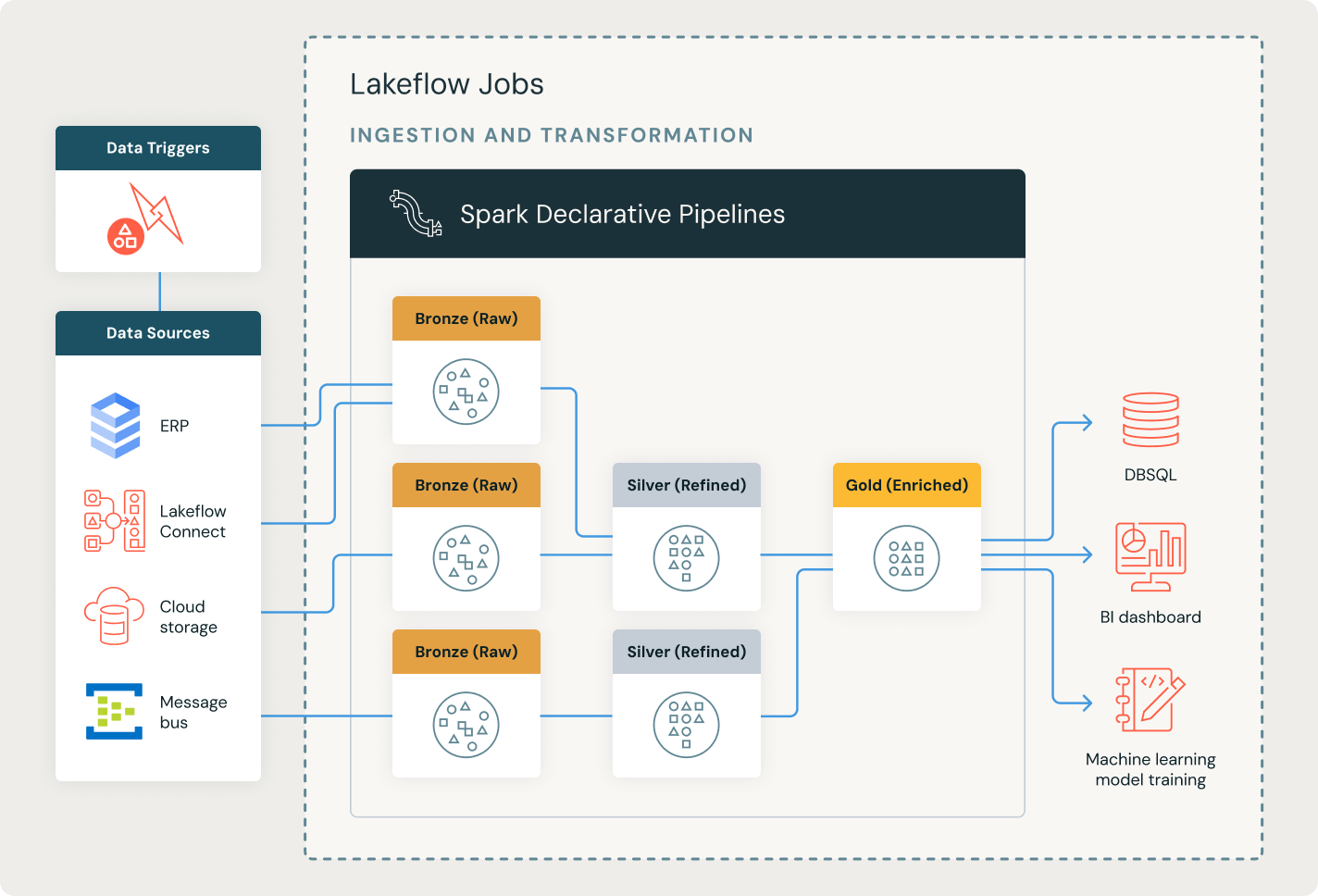Click the lowest Bronze (Raw) card's shapes icon
This screenshot has height=896, width=1318.
(466, 725)
